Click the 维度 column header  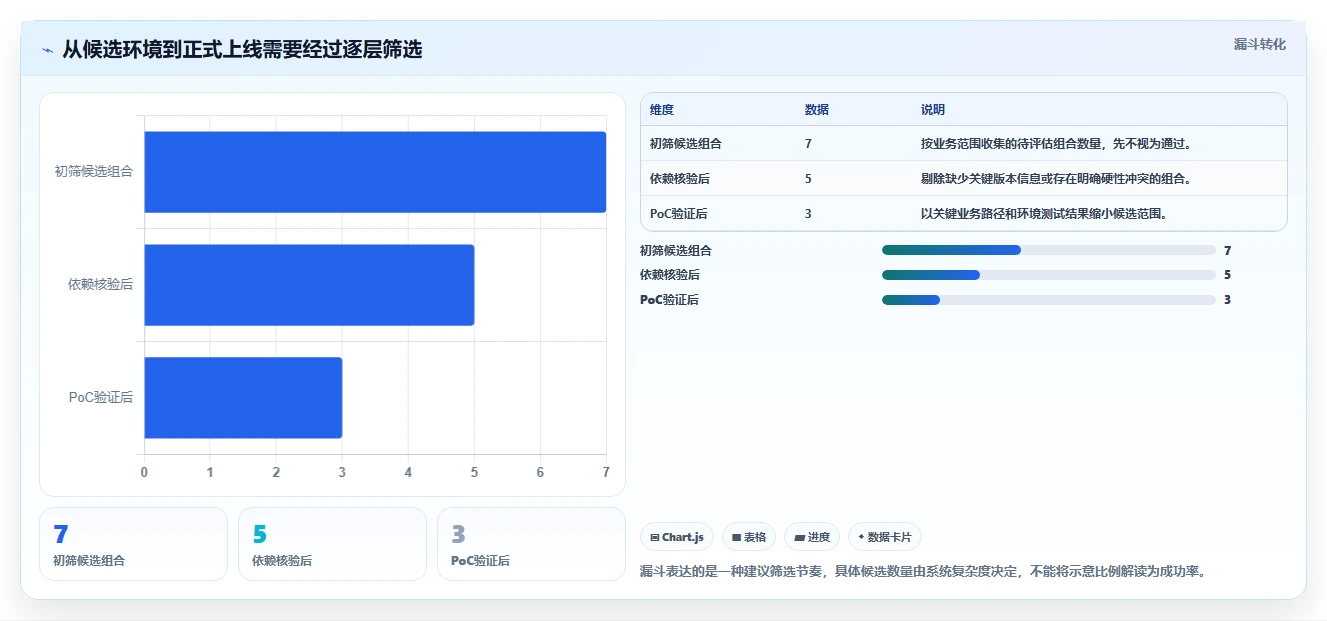662,110
